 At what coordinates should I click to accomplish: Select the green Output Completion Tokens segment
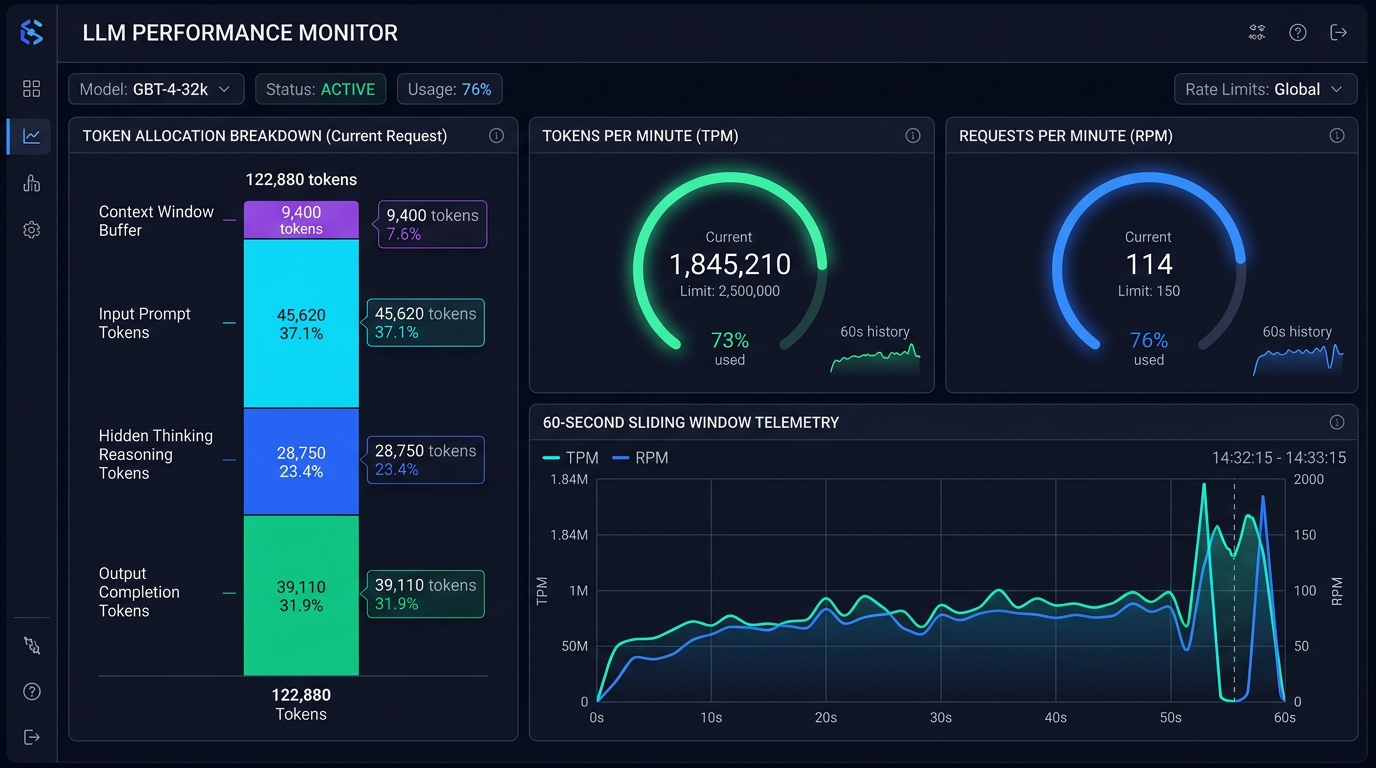(x=301, y=596)
